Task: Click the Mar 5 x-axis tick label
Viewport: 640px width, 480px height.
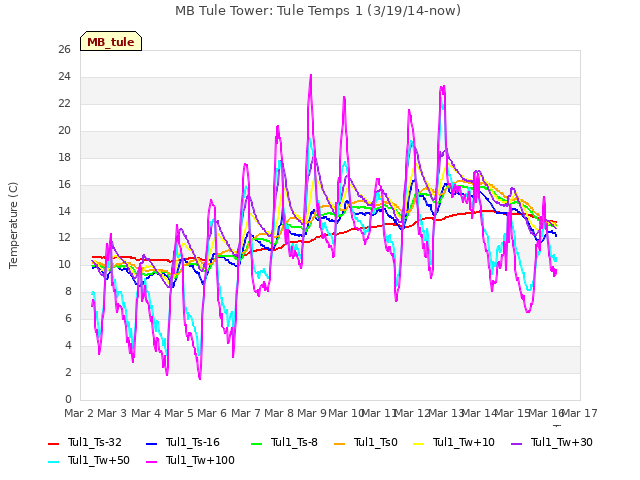Action: tap(179, 413)
